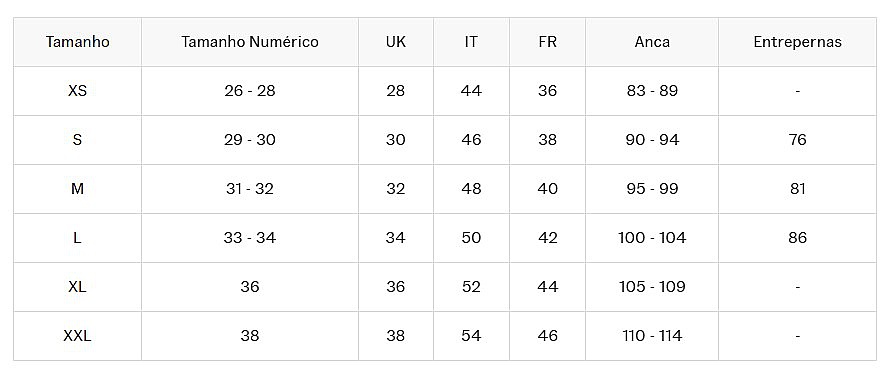Image resolution: width=896 pixels, height=383 pixels.
Task: Click the IT column header
Action: (471, 42)
